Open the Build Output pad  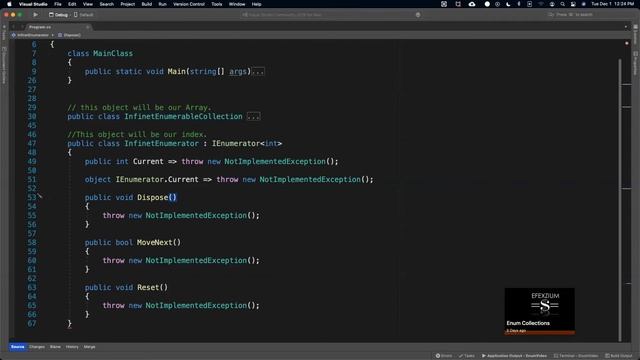tap(618, 356)
